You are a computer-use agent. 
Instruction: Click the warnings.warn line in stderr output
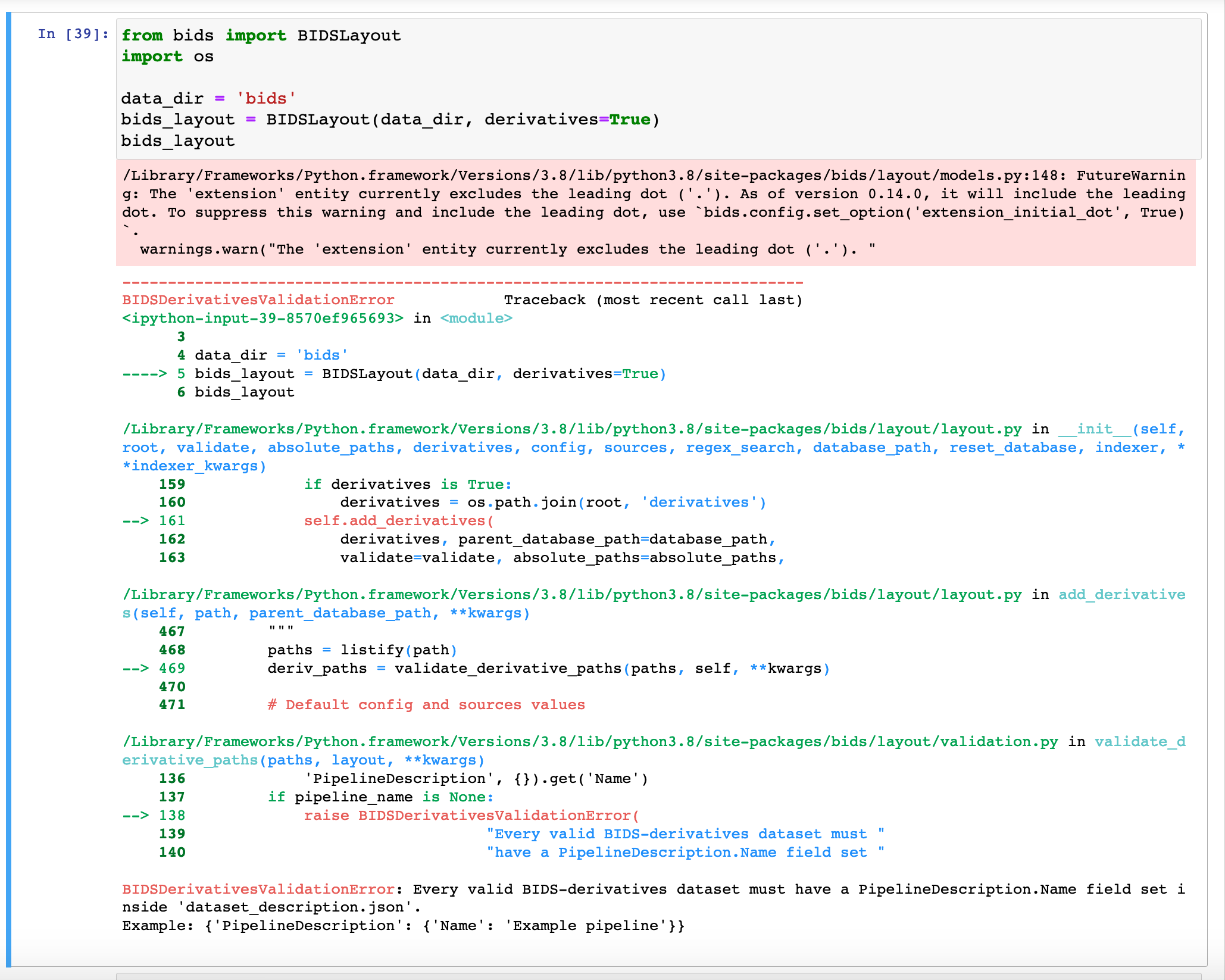507,249
